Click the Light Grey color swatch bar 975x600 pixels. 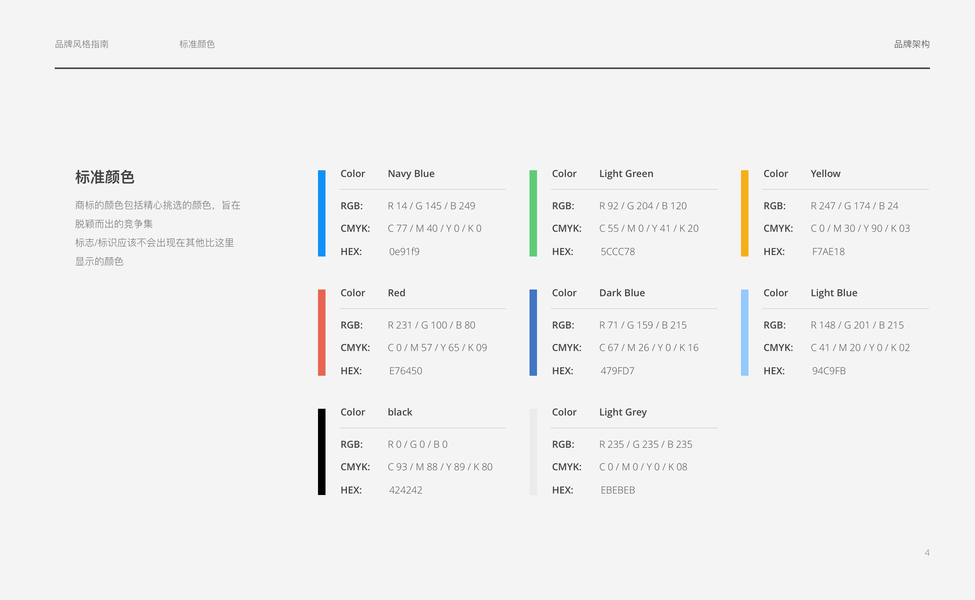tap(533, 451)
